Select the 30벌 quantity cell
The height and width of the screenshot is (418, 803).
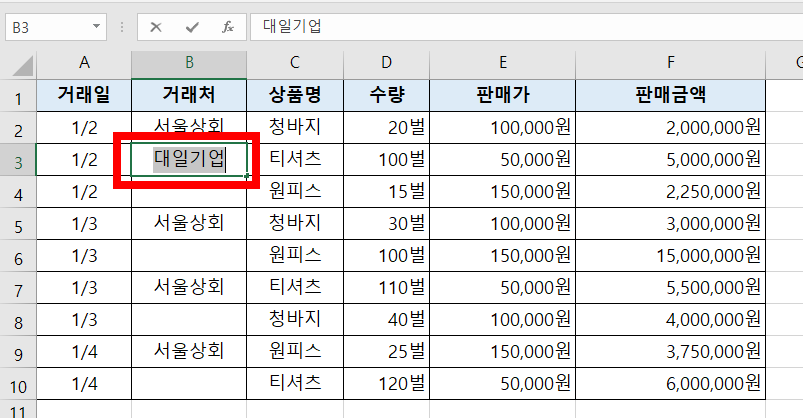387,223
